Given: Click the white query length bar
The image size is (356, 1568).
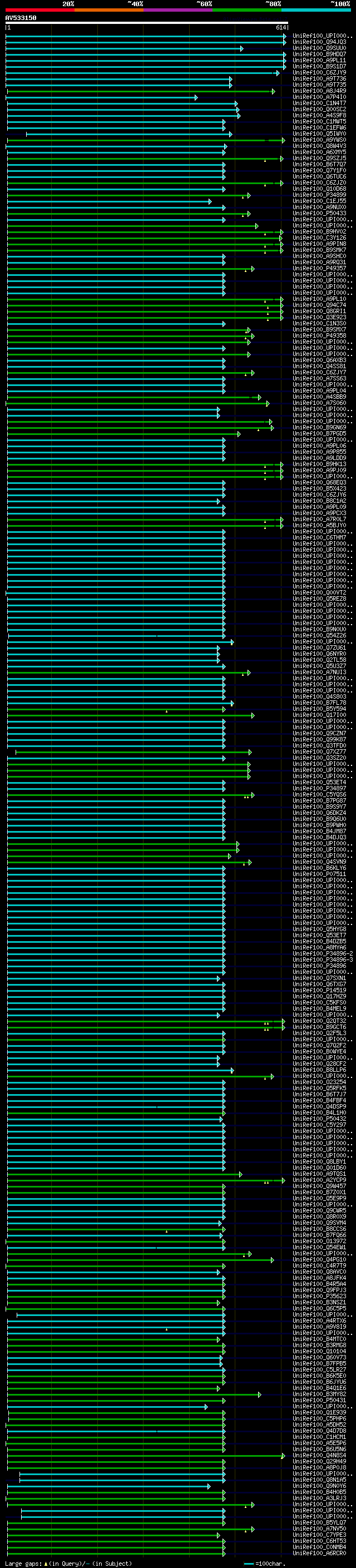Looking at the screenshot, I should pyautogui.click(x=147, y=23).
